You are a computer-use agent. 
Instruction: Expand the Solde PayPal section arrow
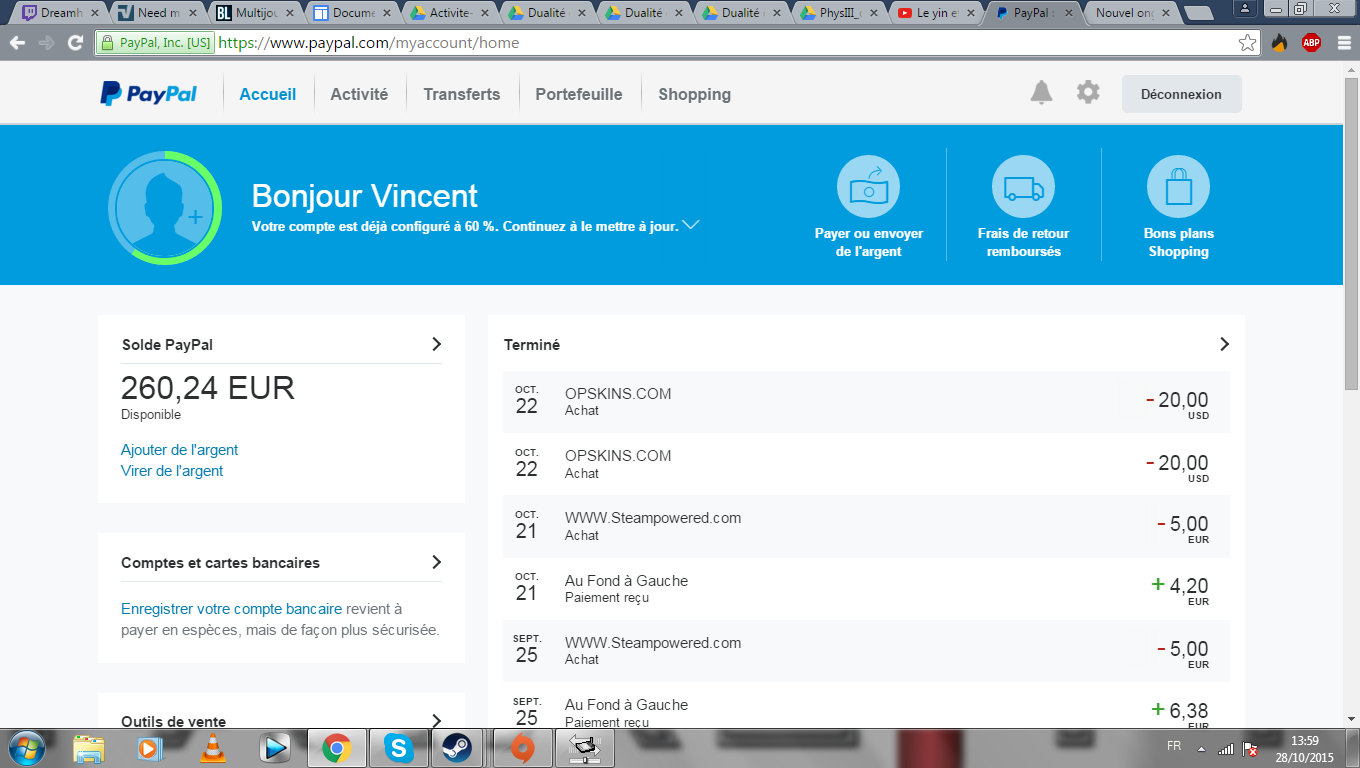pyautogui.click(x=436, y=344)
